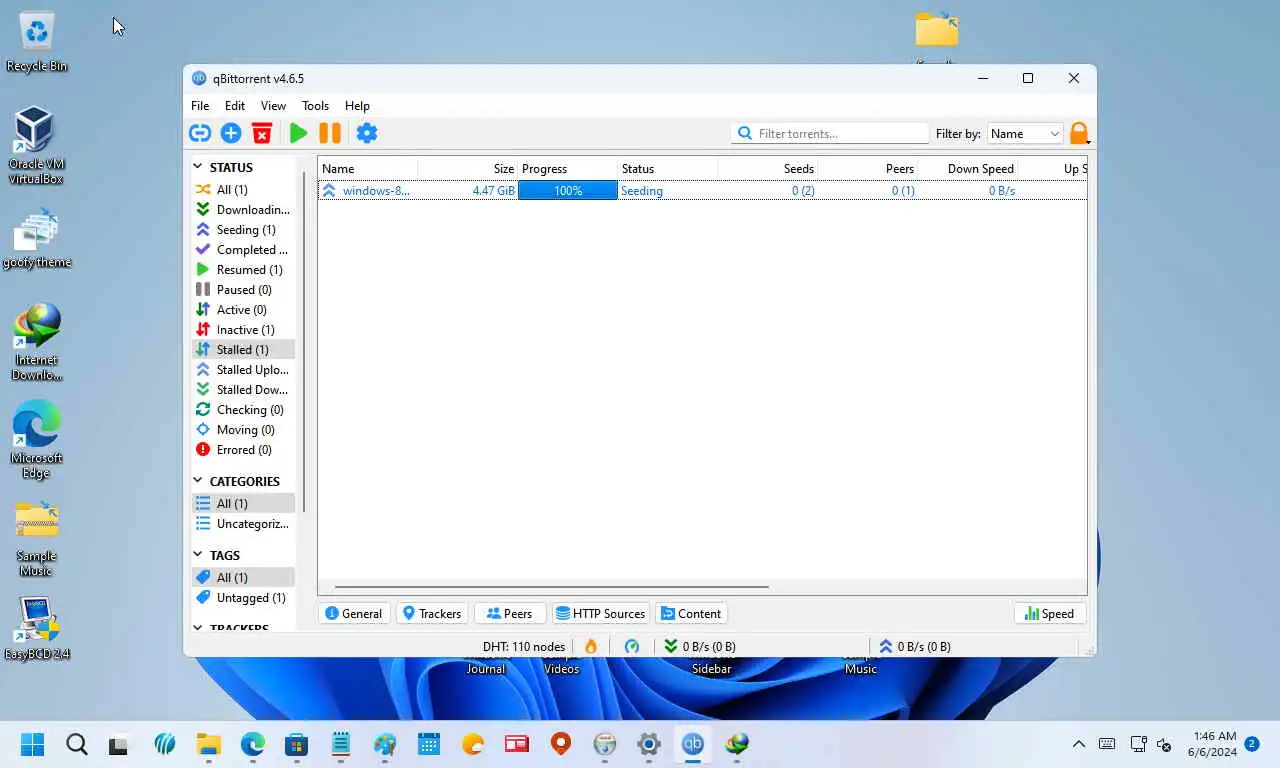Click the qBittorrent taskbar icon
1280x768 pixels.
point(693,744)
